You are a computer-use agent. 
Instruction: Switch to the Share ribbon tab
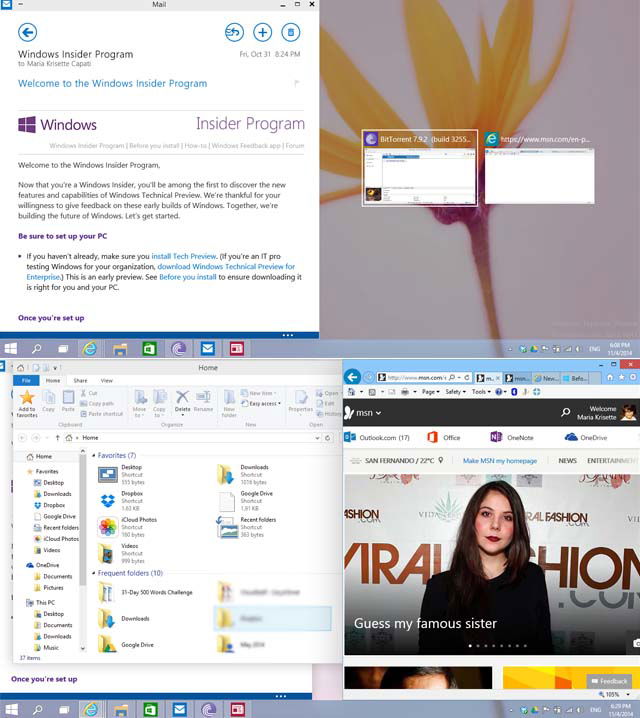pos(80,381)
